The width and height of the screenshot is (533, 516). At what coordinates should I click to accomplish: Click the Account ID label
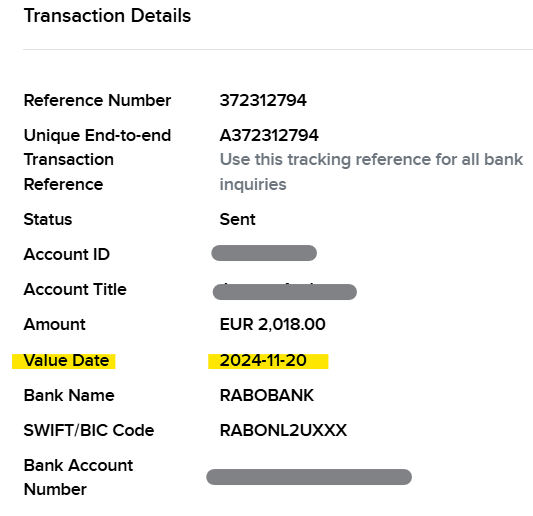67,255
